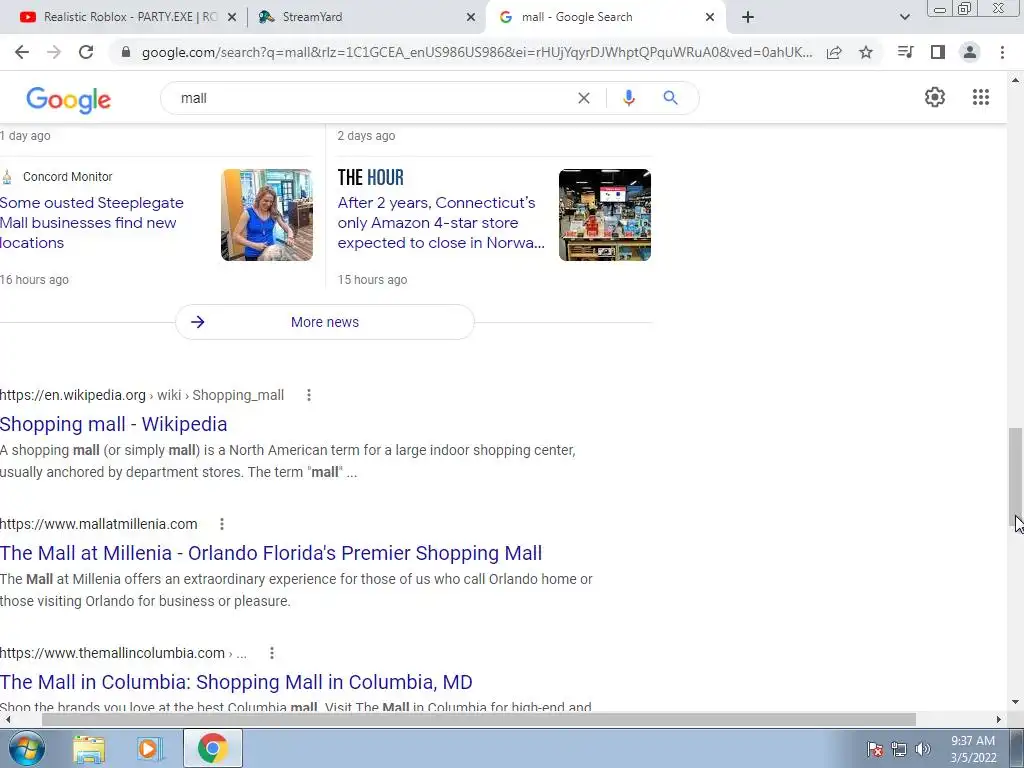Switch to the StreamYard tab

[366, 17]
